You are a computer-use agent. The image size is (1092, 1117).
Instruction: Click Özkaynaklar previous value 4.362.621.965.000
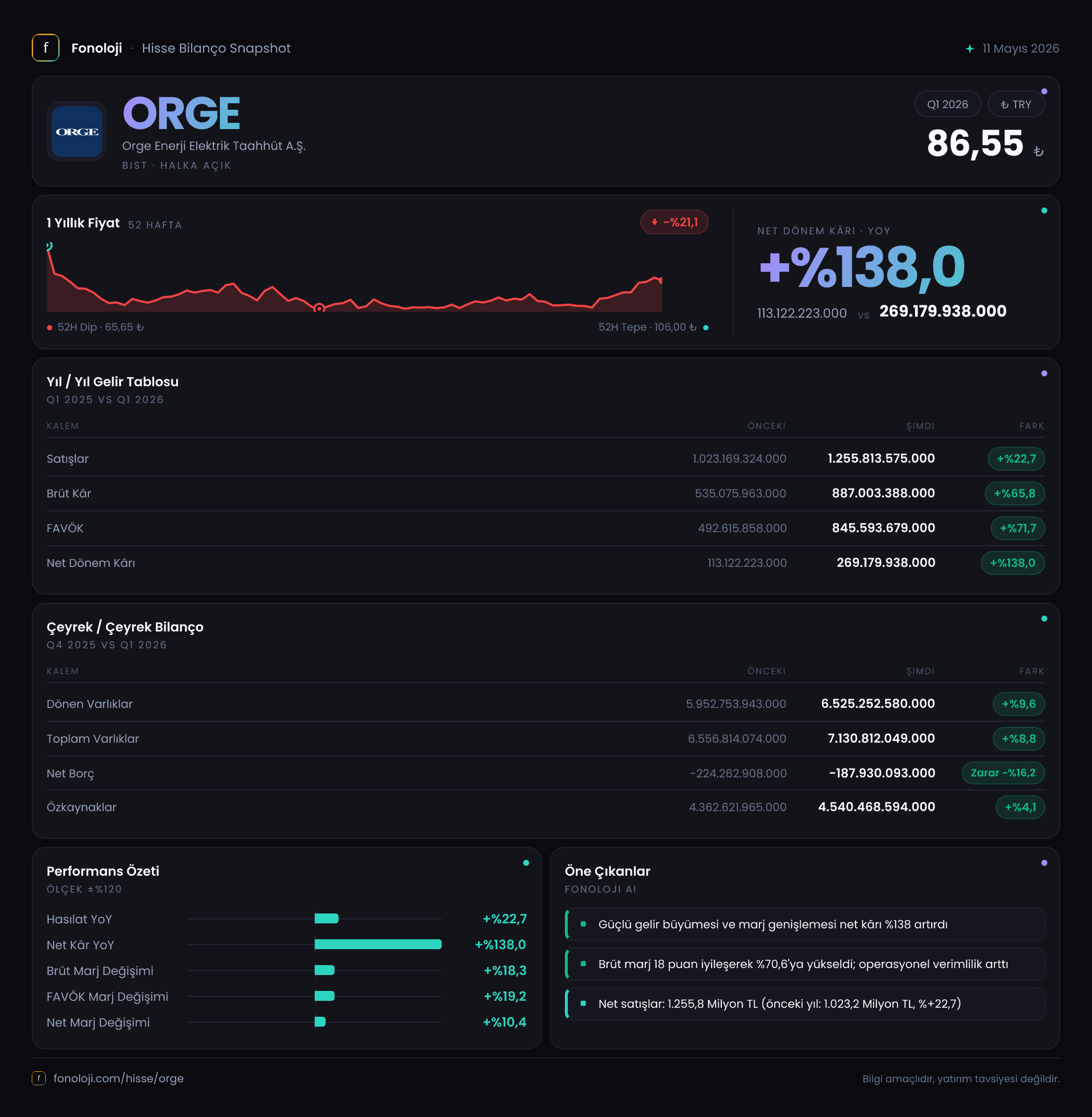[738, 807]
